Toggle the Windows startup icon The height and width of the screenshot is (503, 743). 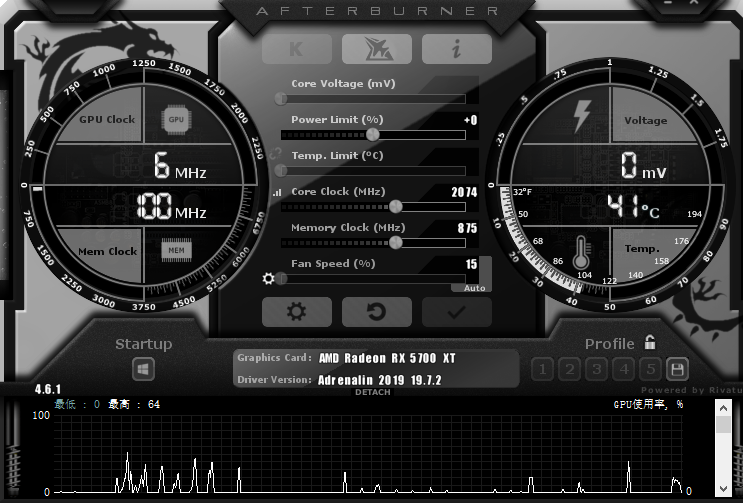pos(143,369)
